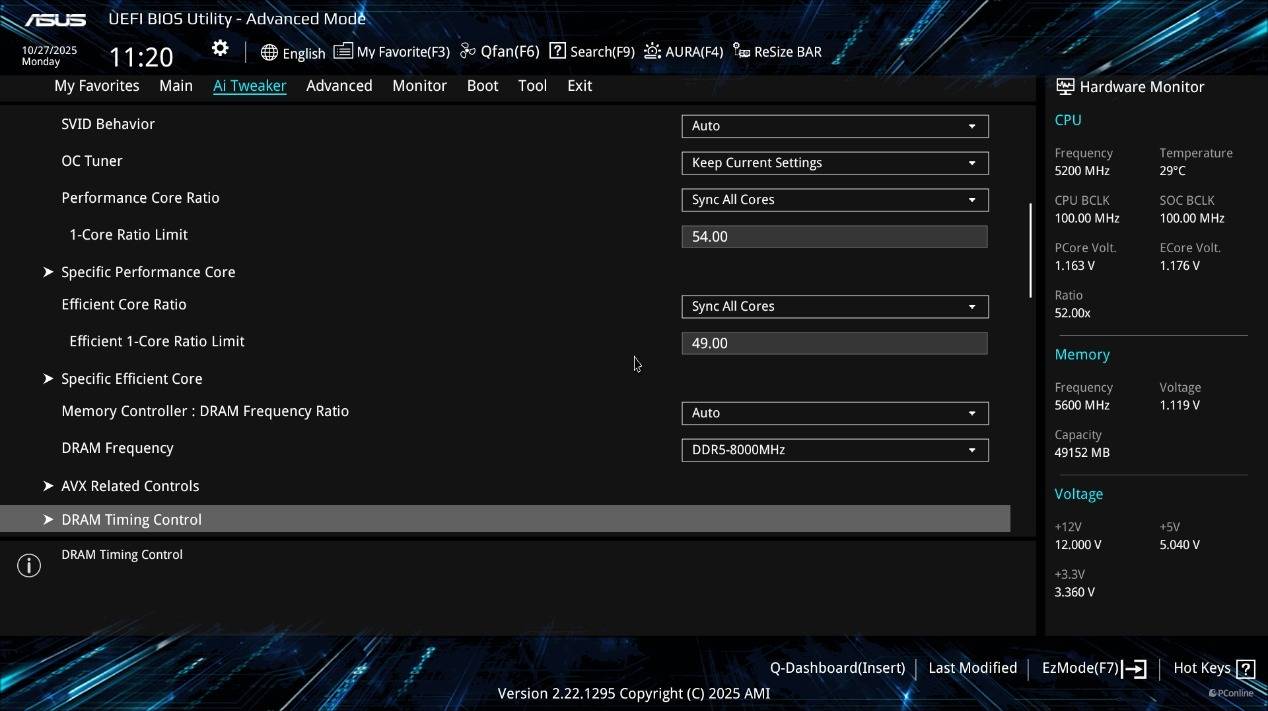Click the settings list scrollbar thumb

[1030, 250]
